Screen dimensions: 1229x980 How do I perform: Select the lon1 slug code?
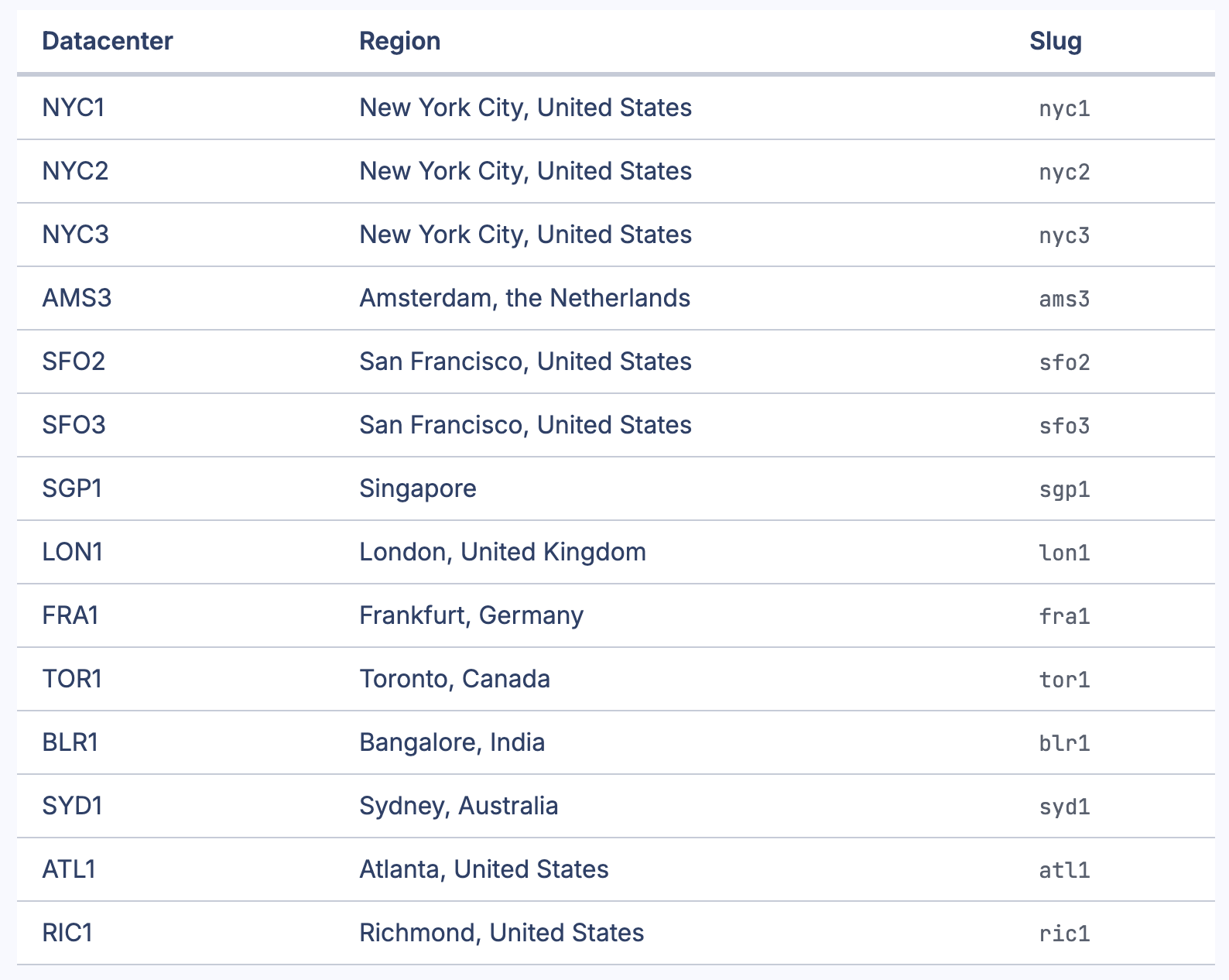(x=1065, y=553)
